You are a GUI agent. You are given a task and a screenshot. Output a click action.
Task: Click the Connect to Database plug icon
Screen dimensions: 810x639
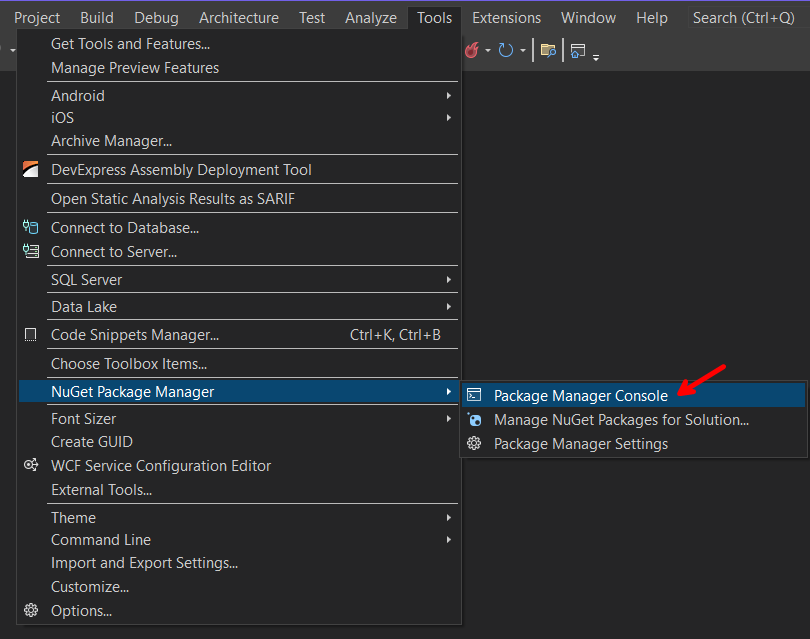coord(30,227)
